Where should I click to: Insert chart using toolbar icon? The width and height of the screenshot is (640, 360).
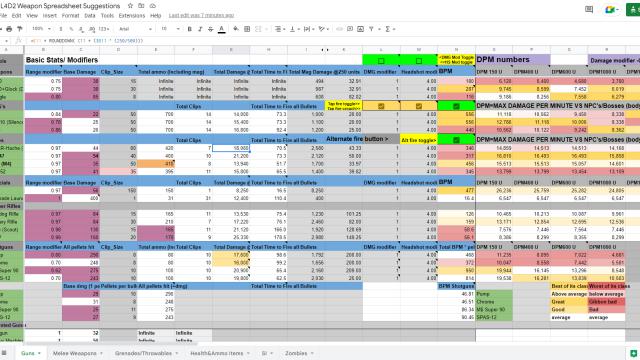pos(360,29)
